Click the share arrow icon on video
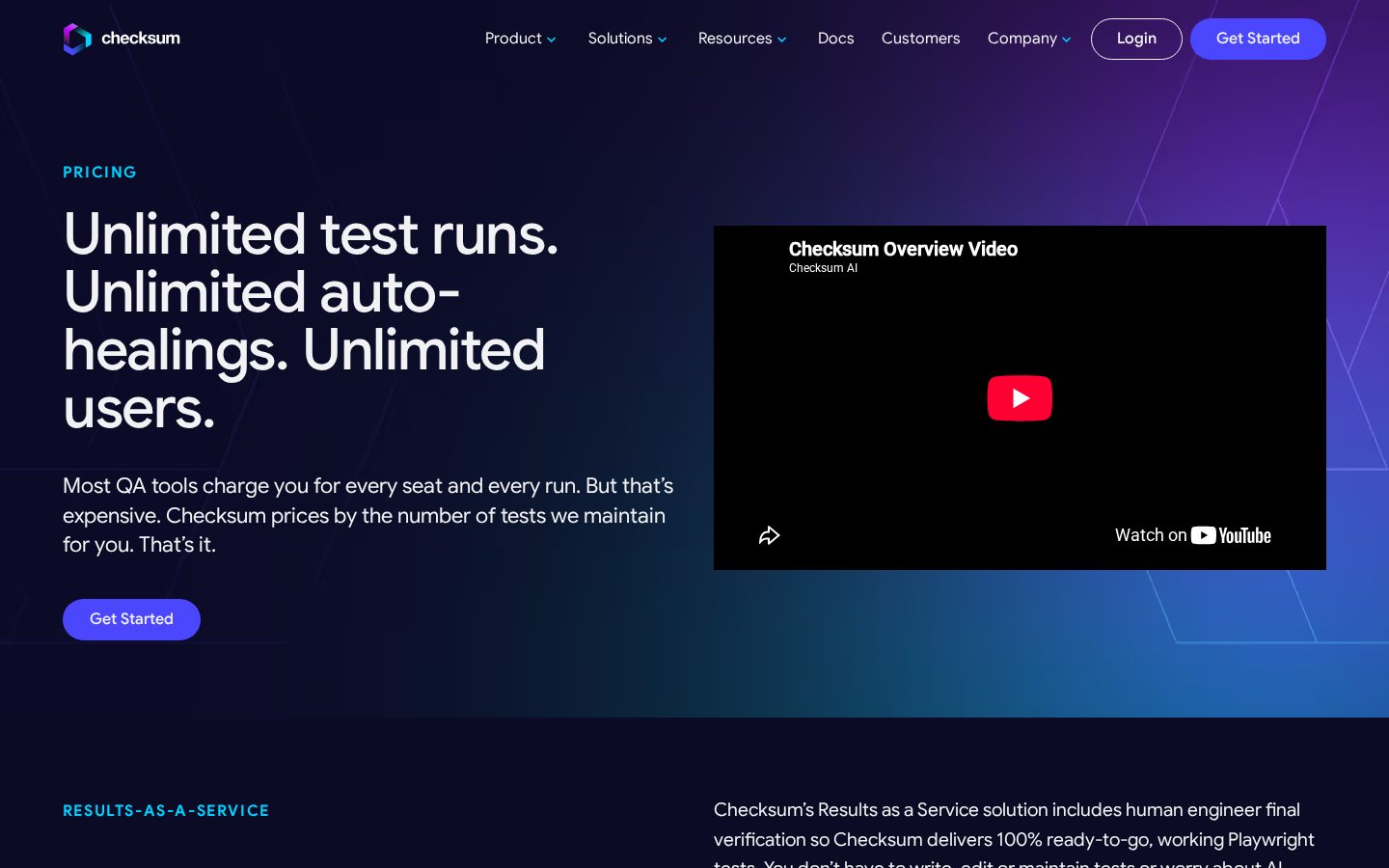Screen dimensions: 1389x868 click(x=769, y=535)
